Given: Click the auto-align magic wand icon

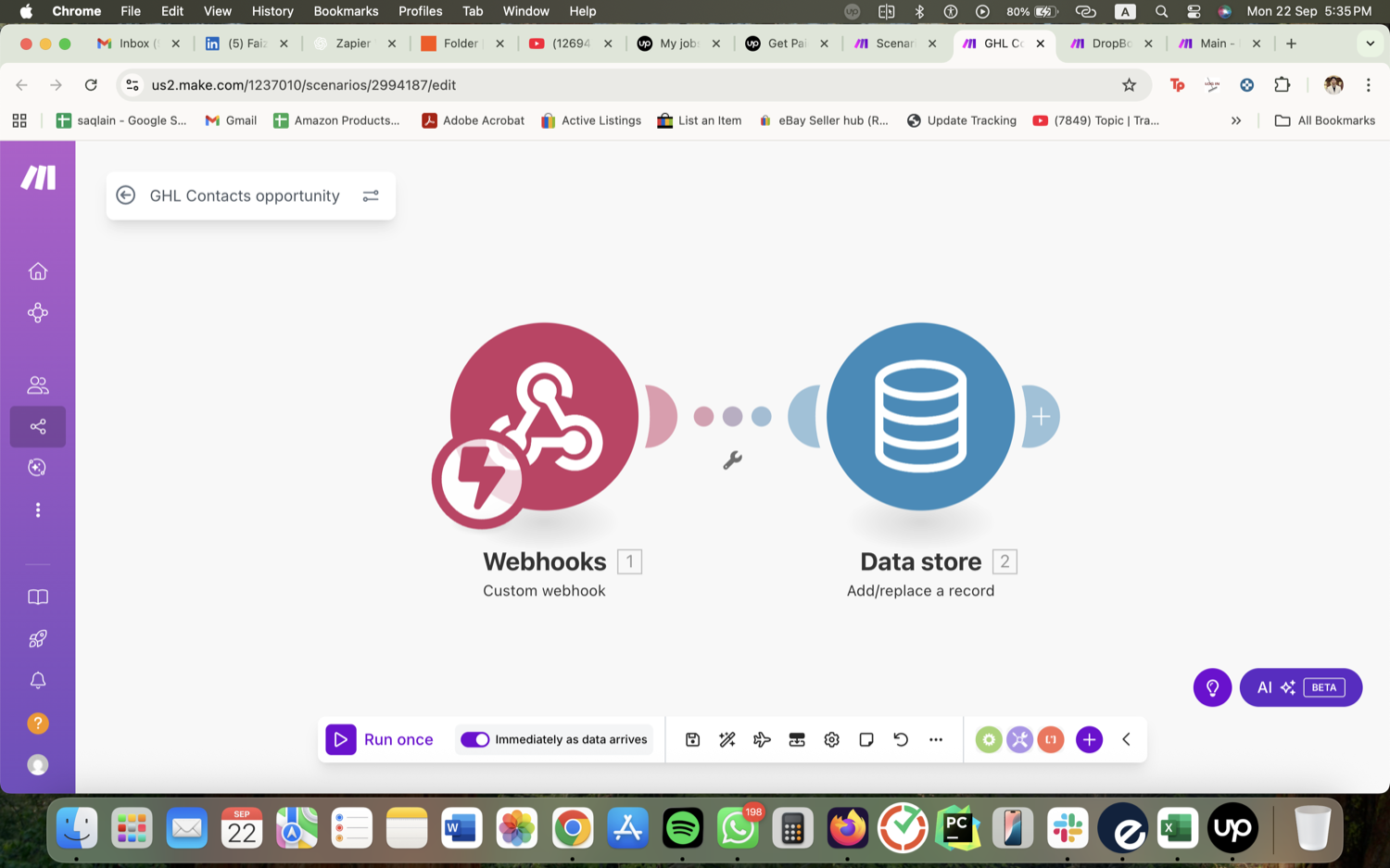Looking at the screenshot, I should [x=727, y=739].
